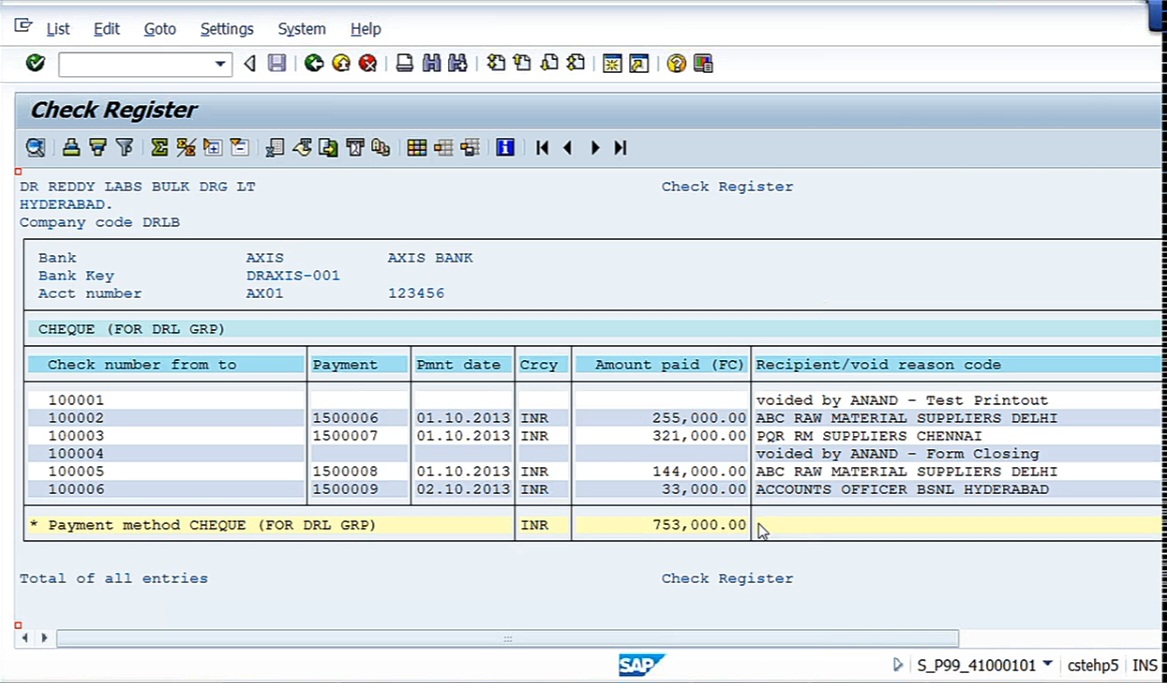Open the Settings menu
This screenshot has width=1167, height=683.
click(227, 29)
